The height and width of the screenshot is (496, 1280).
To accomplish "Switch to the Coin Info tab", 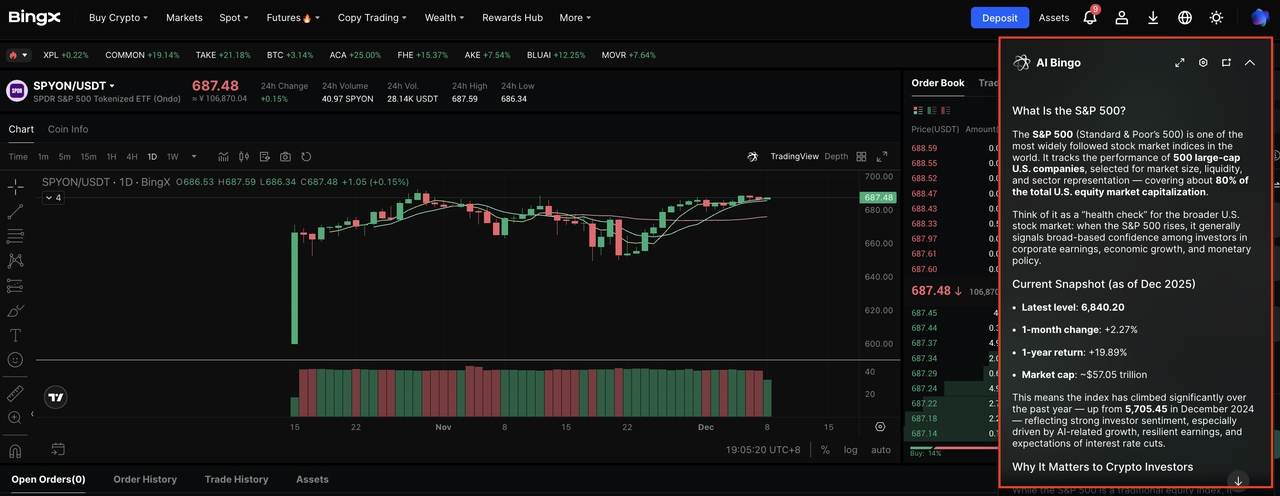I will tap(68, 129).
